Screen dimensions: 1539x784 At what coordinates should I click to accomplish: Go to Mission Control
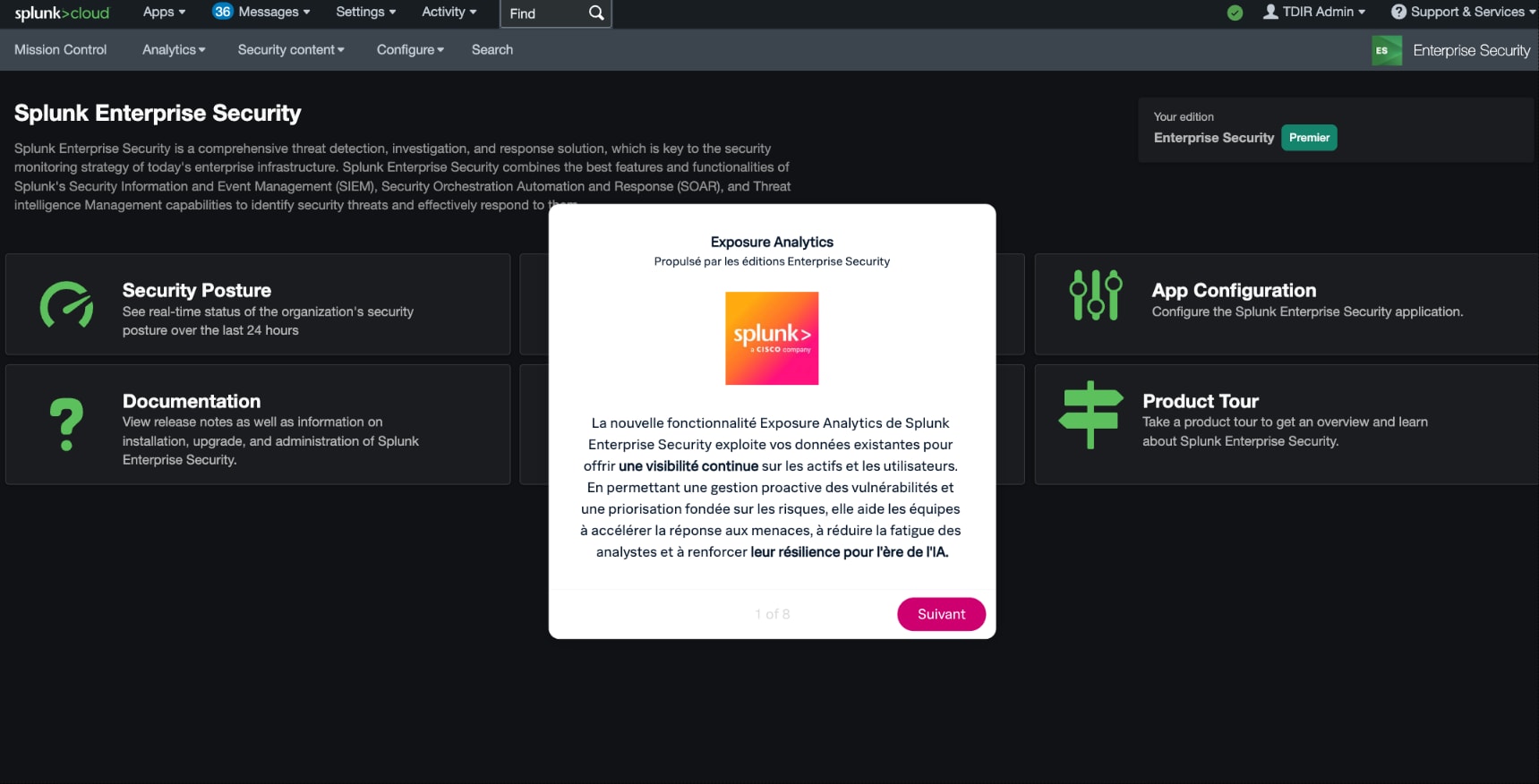click(x=60, y=50)
